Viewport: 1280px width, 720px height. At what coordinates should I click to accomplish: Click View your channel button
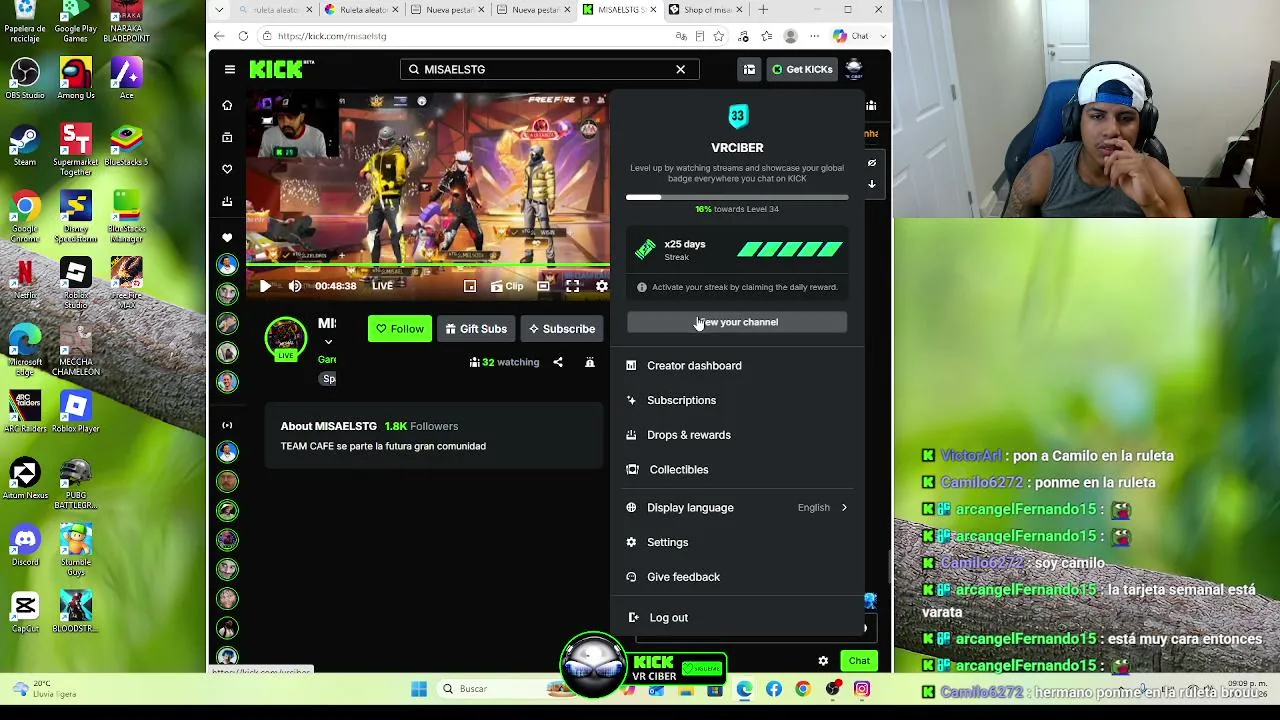737,322
